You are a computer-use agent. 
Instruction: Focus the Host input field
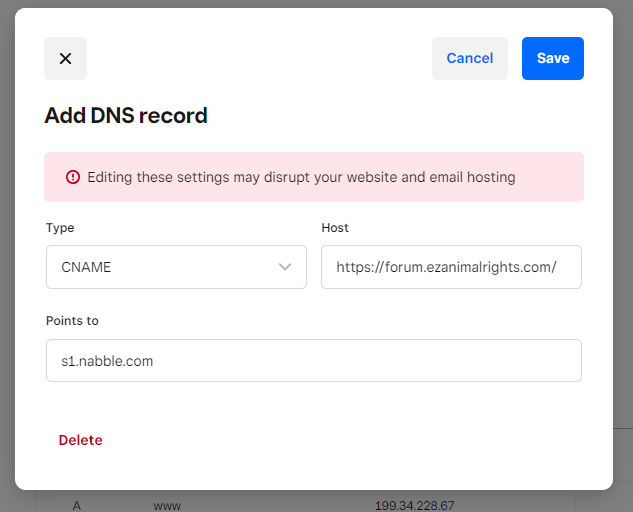click(x=451, y=267)
